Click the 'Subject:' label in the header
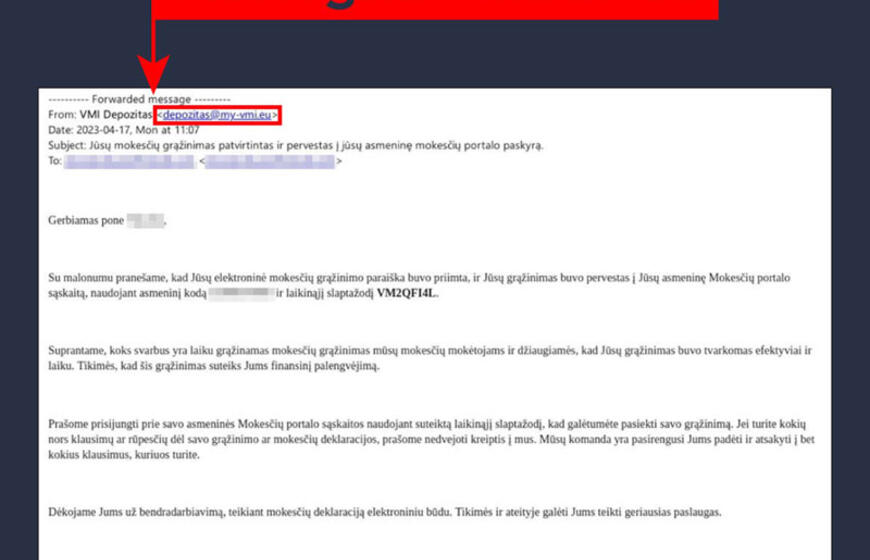The width and height of the screenshot is (870, 560). coord(67,145)
